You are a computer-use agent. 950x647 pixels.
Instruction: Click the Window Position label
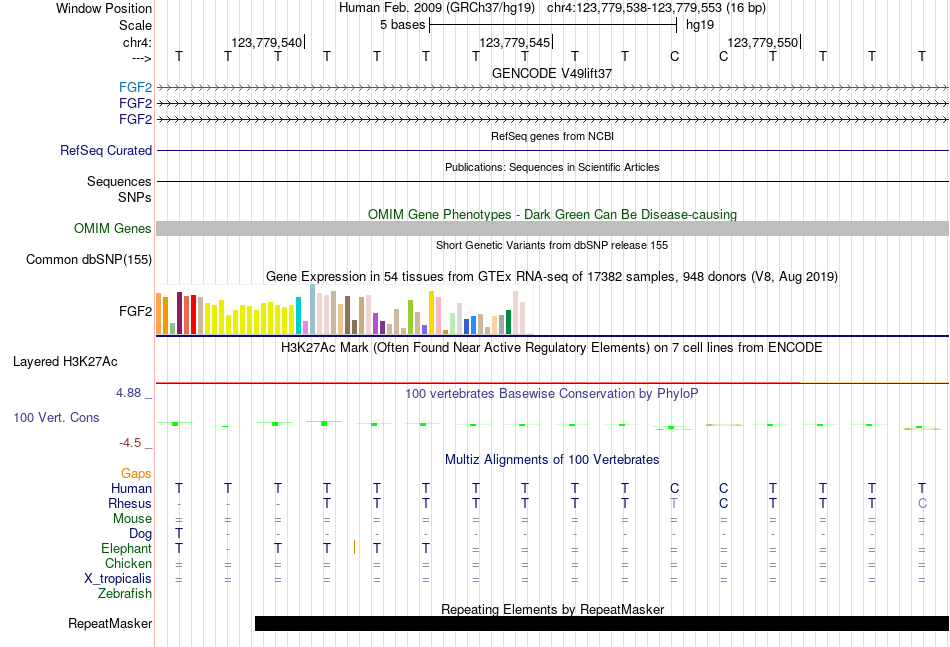(x=104, y=8)
